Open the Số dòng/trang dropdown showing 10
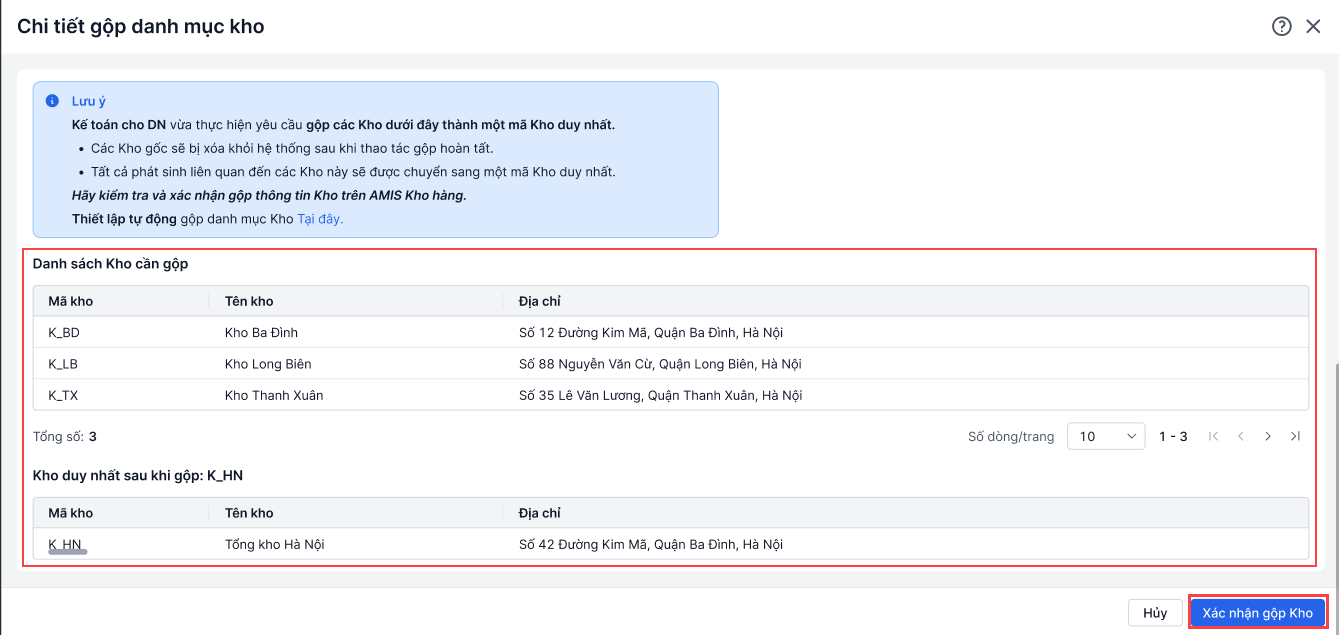The height and width of the screenshot is (635, 1339). click(x=1106, y=436)
